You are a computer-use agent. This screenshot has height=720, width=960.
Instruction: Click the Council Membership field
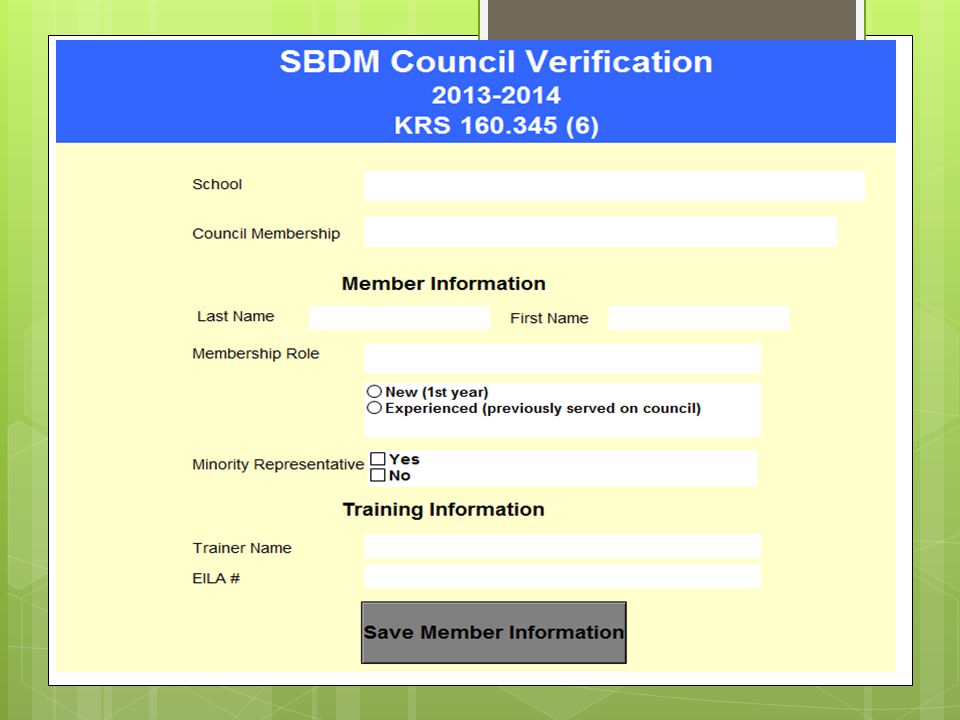click(600, 231)
